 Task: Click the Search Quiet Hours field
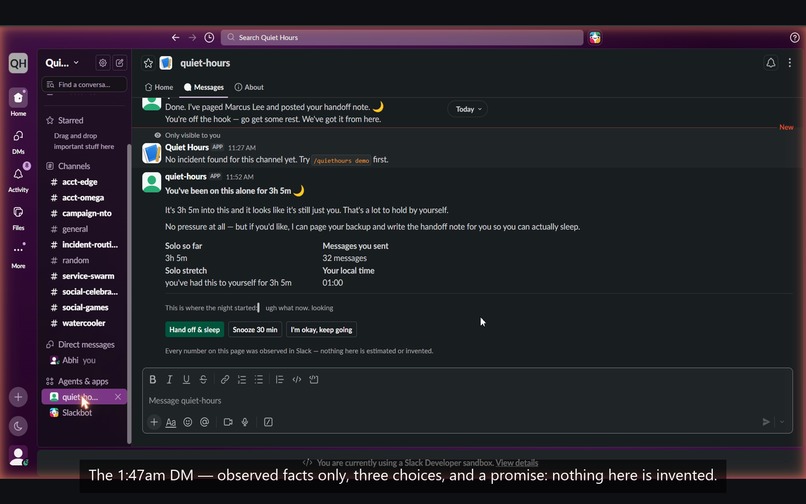(402, 38)
